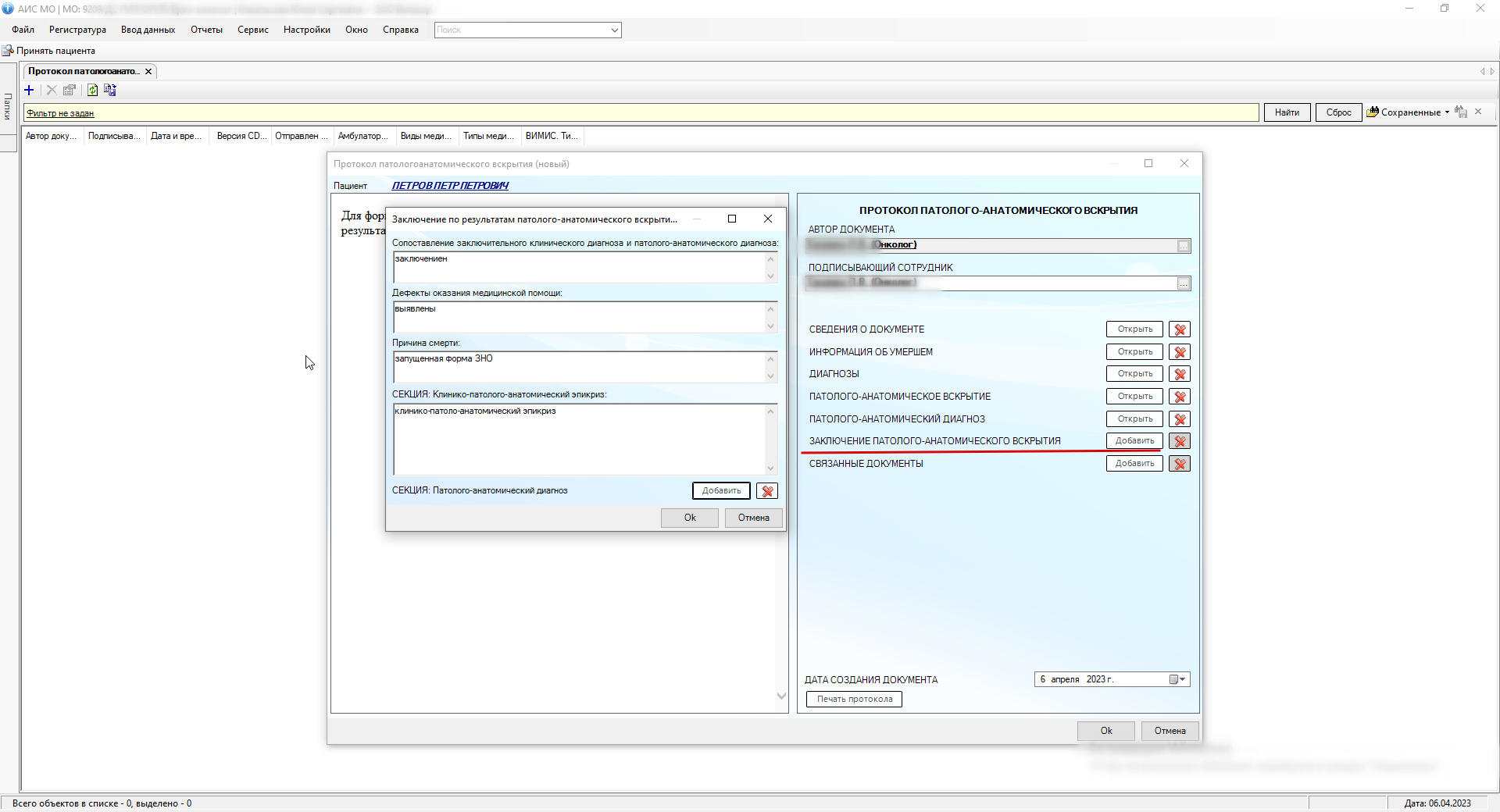Click Добавить for ЗАКЛЮЧЕНИЕ ПАТОЛОГО-АНАТОМИЧЕСКОГО ВСКРЫТИЯ
This screenshot has width=1500, height=812.
click(x=1134, y=441)
